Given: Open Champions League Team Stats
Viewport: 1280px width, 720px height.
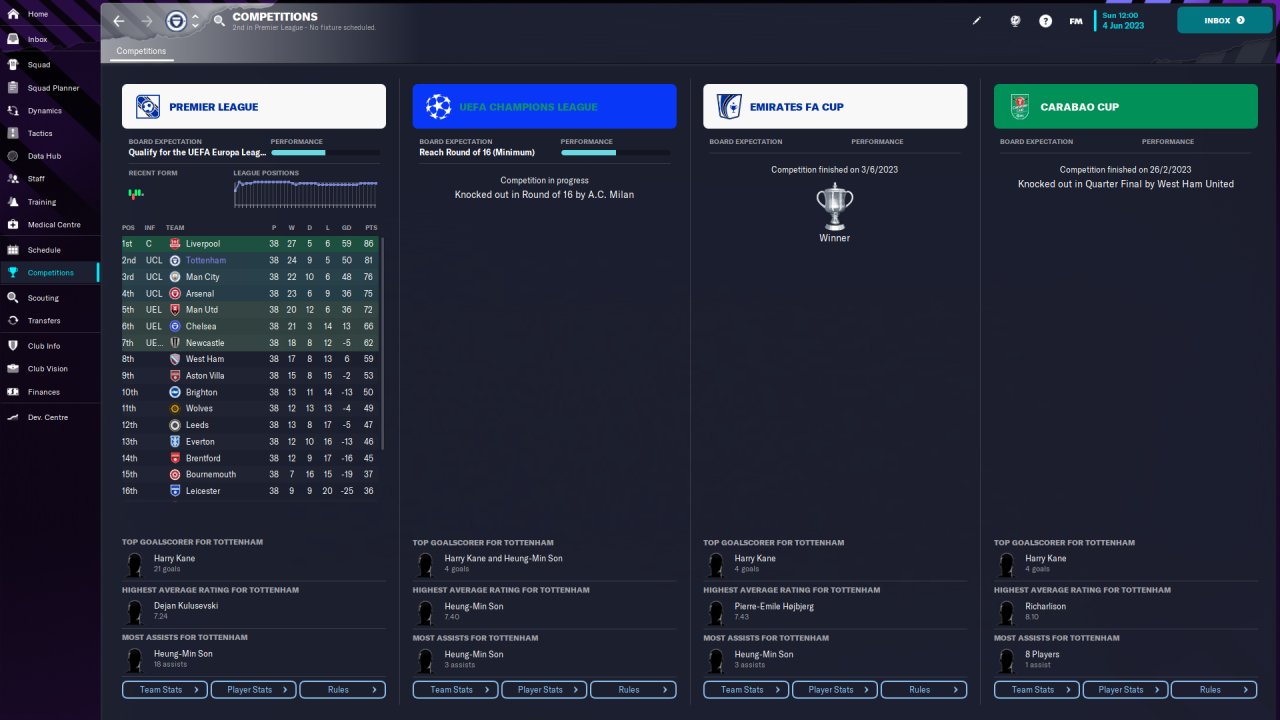Looking at the screenshot, I should [x=456, y=689].
